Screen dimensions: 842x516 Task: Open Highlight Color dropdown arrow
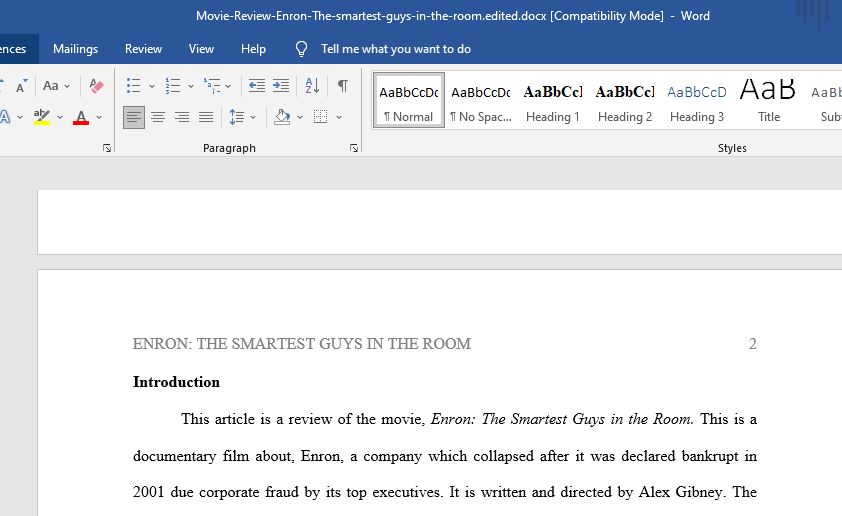[60, 117]
